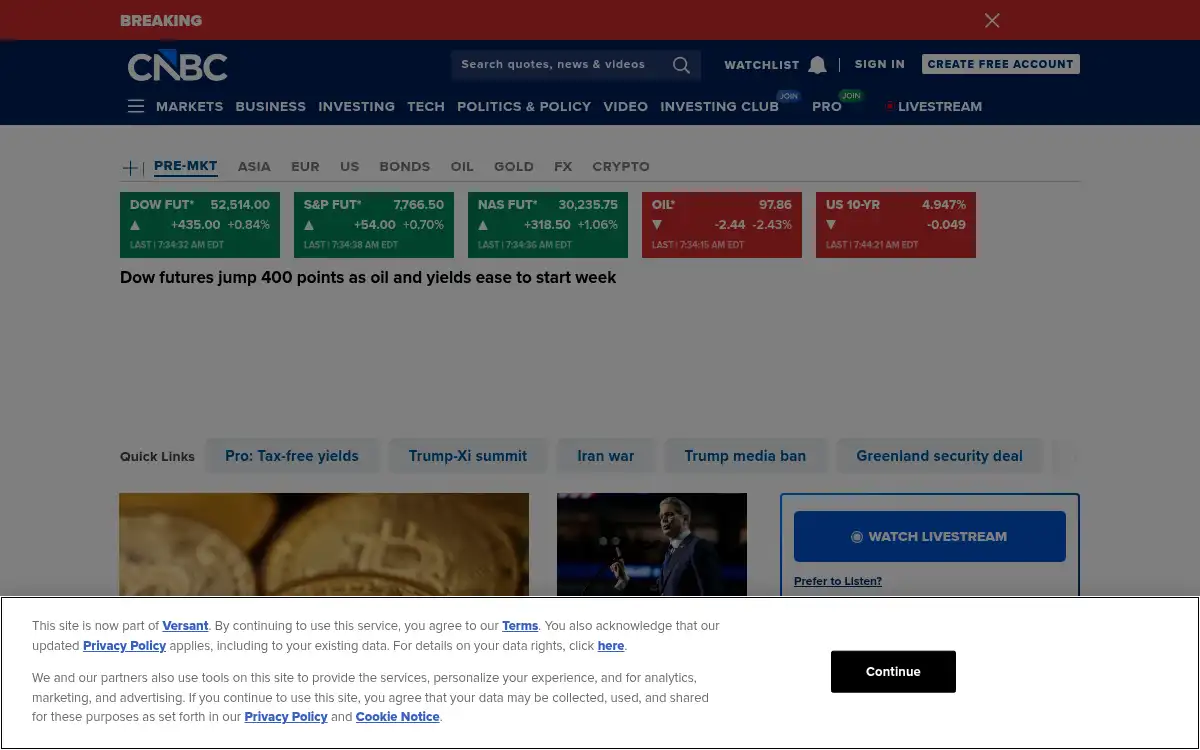This screenshot has width=1200, height=750.
Task: Open first paragraph Privacy Policy link
Action: (x=125, y=646)
